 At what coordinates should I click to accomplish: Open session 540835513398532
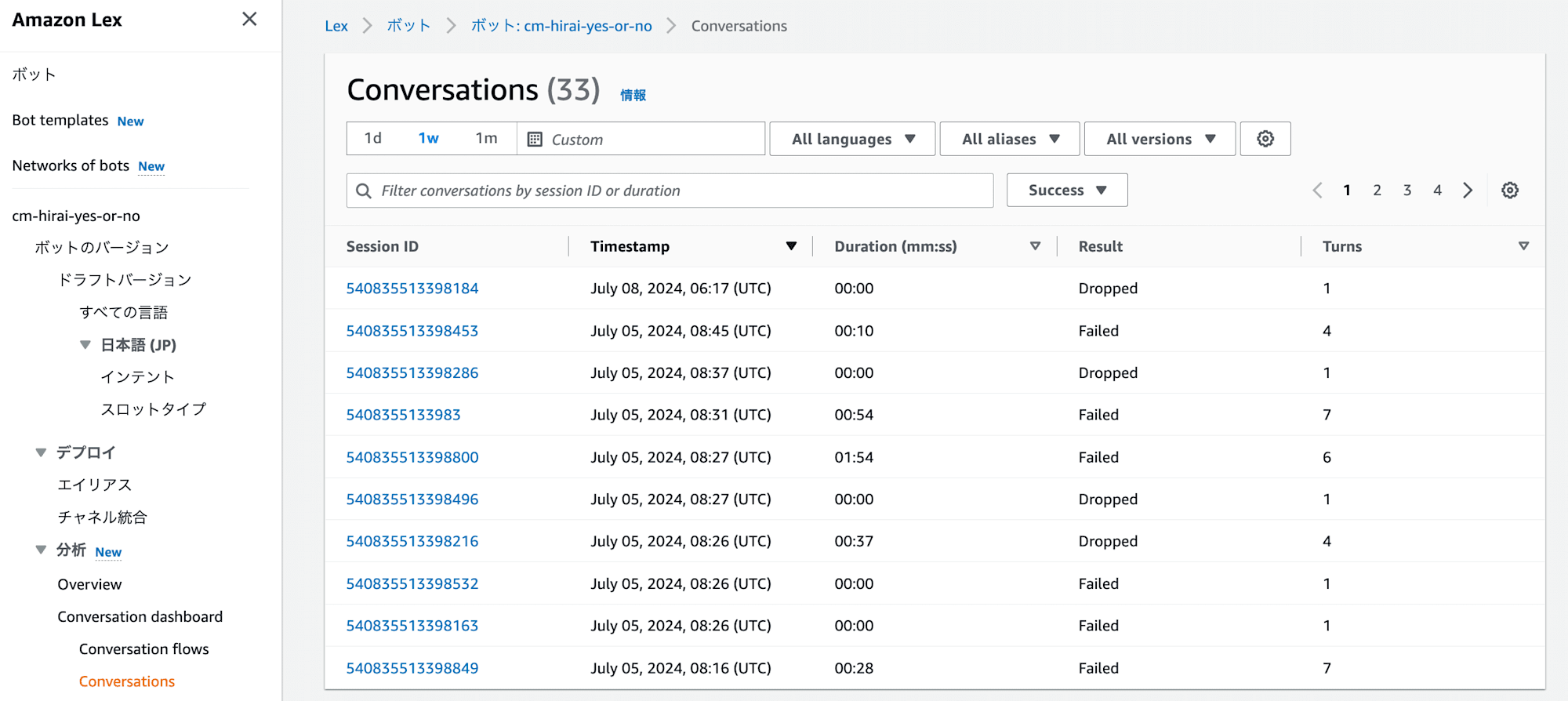point(412,583)
